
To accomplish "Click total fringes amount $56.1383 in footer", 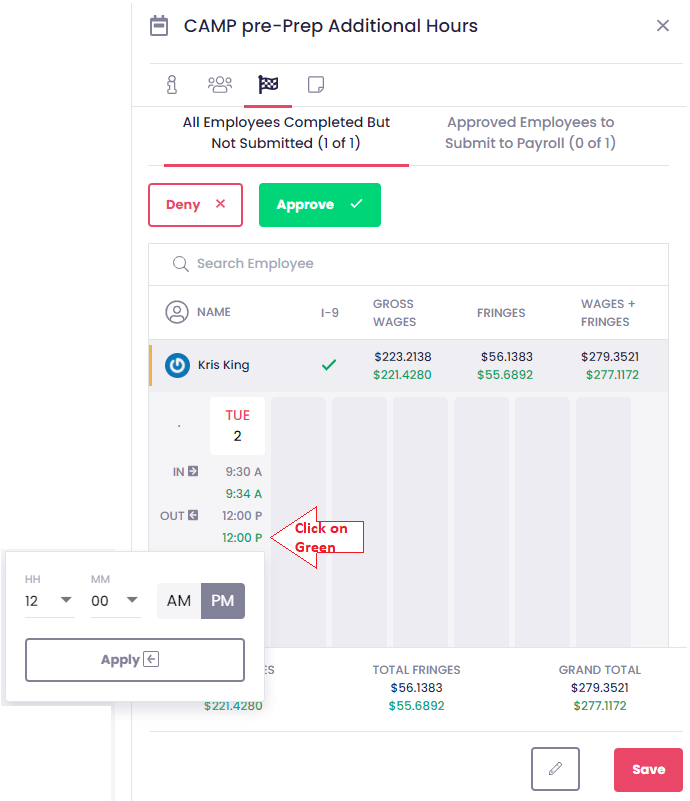I will tap(417, 688).
